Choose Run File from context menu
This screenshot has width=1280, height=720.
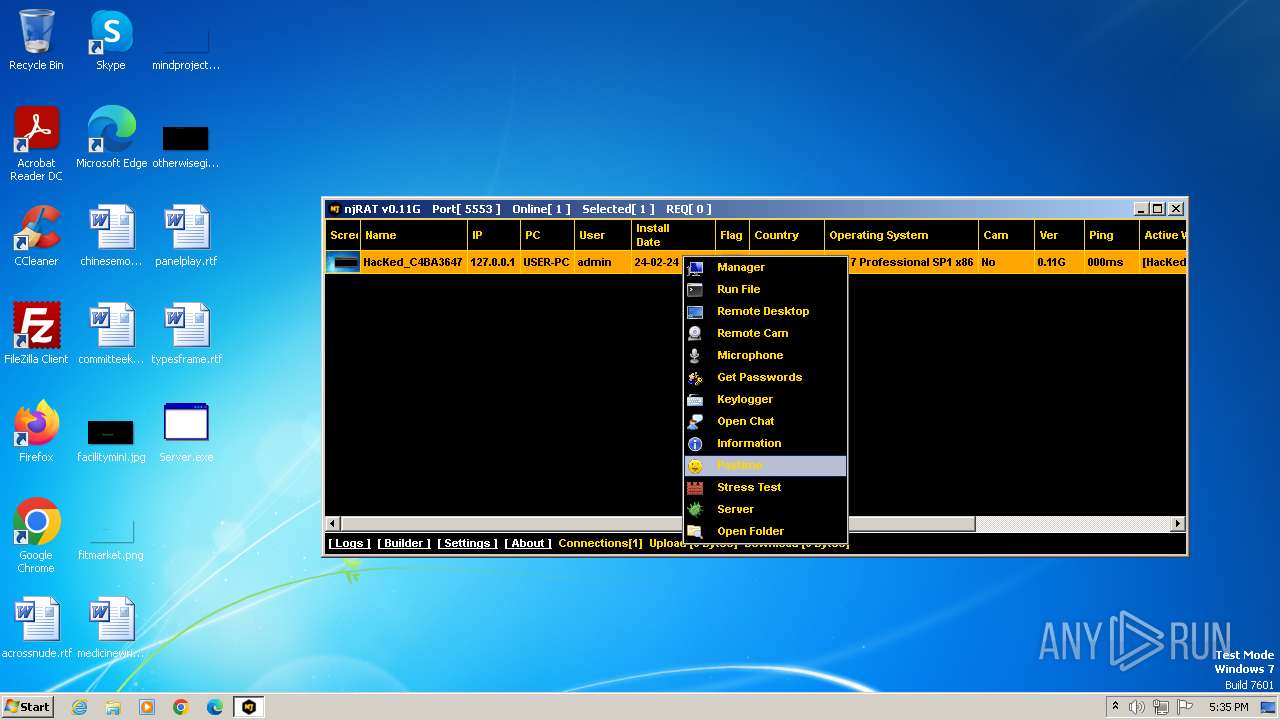point(765,289)
